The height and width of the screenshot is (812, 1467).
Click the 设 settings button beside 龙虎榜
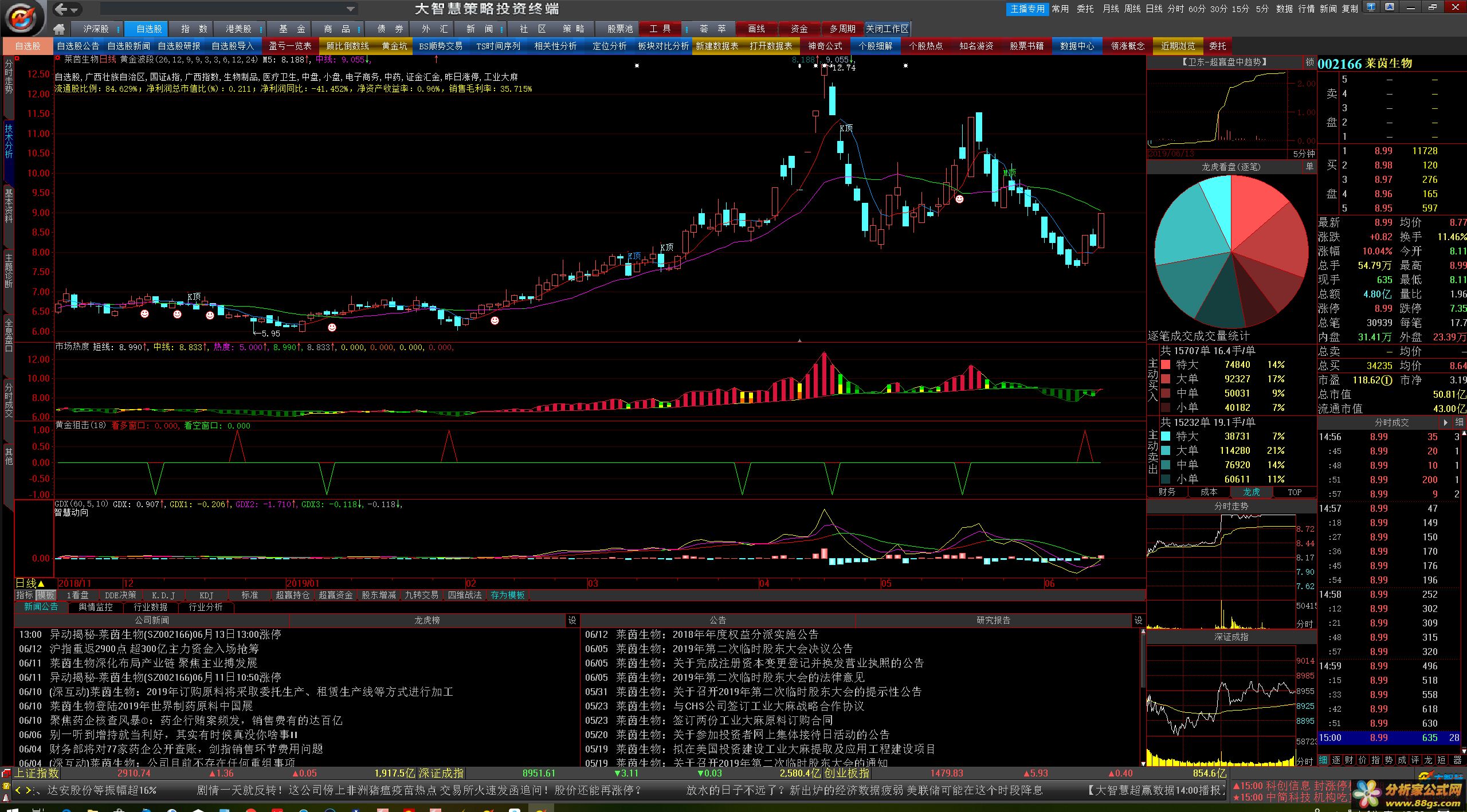[x=572, y=620]
